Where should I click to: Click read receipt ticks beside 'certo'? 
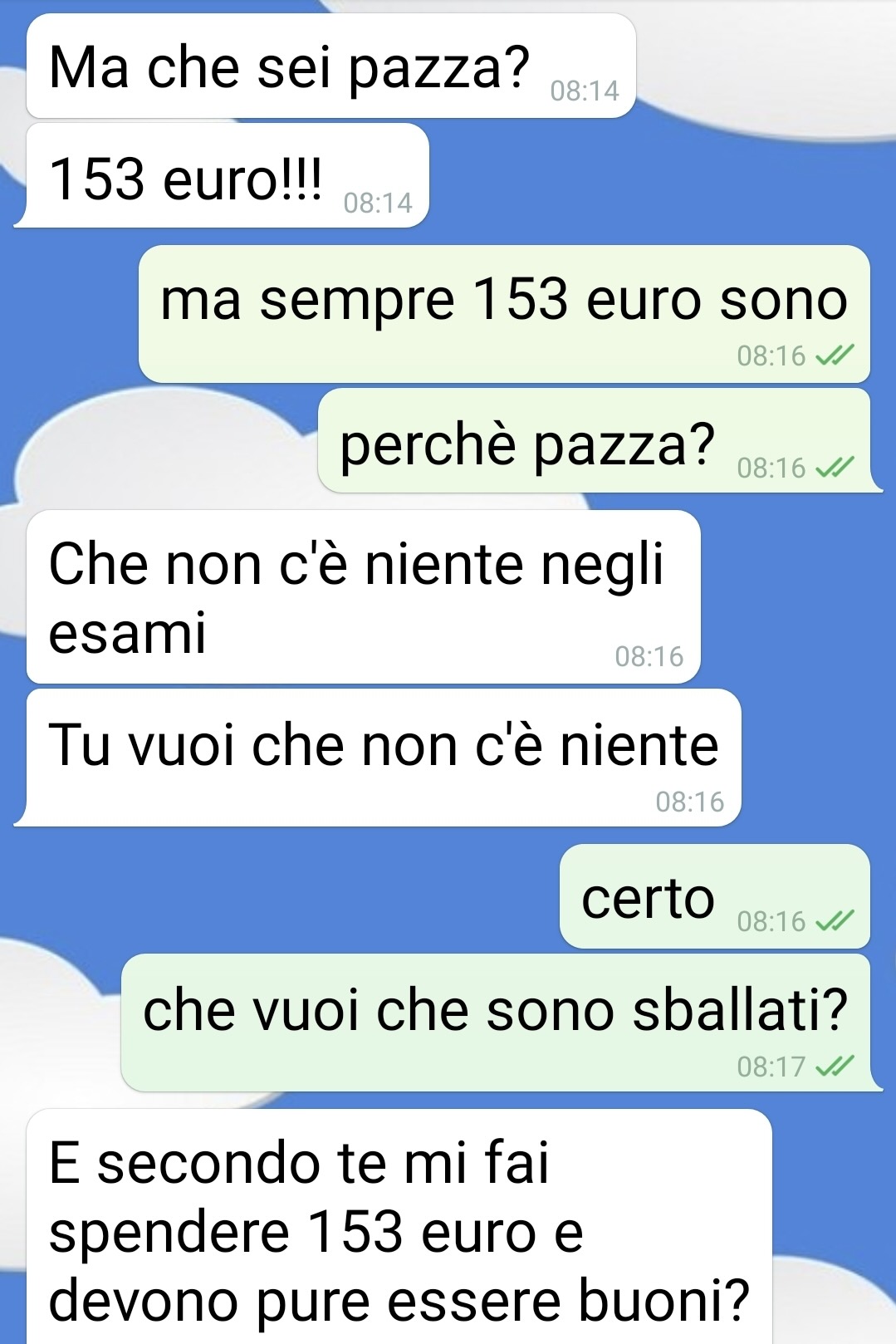tap(835, 921)
